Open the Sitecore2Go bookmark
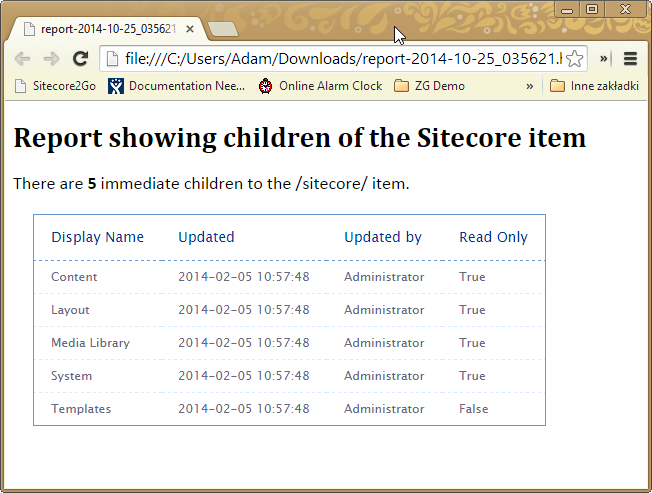Viewport: 652px width, 493px height. pyautogui.click(x=55, y=86)
